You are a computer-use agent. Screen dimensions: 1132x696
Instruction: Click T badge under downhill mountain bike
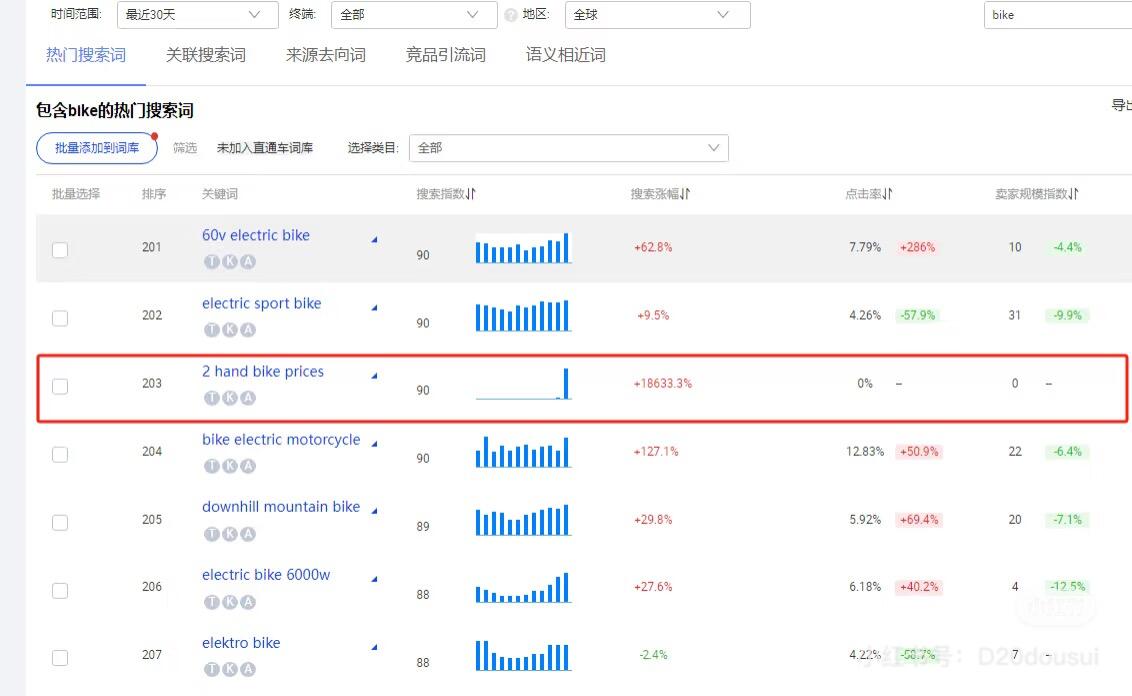(x=212, y=534)
